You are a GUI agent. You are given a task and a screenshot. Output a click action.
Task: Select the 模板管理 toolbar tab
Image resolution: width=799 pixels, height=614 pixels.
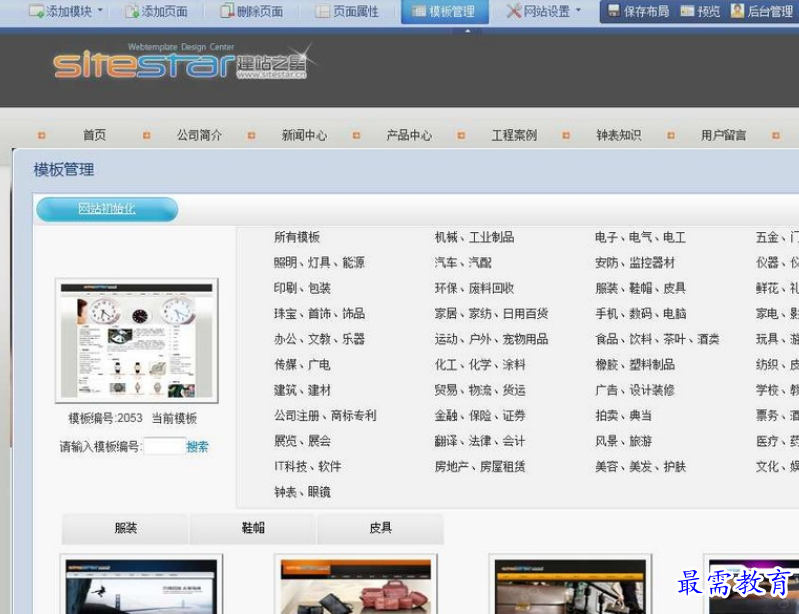point(444,11)
